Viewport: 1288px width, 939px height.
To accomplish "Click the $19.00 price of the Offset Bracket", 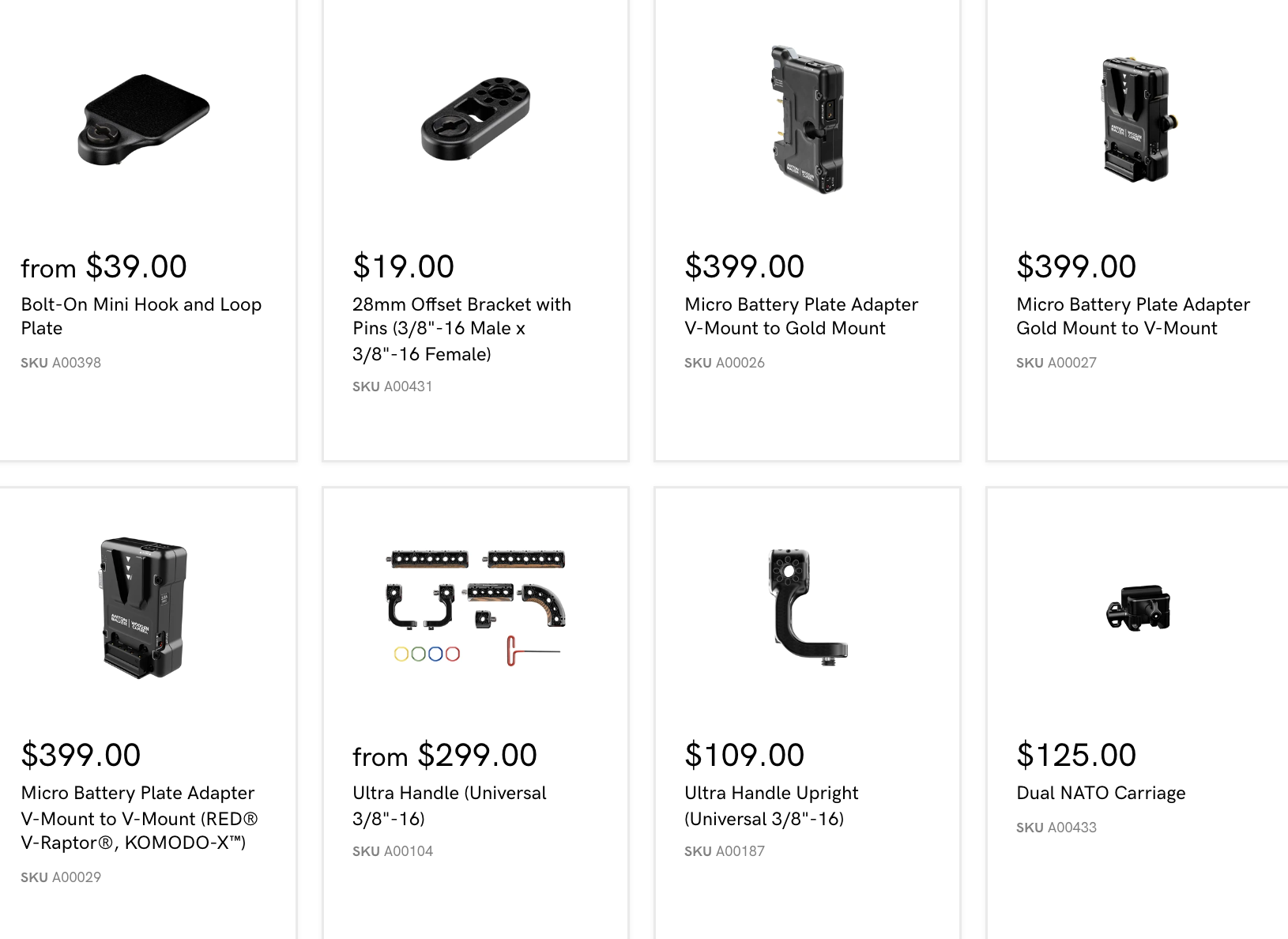I will [403, 267].
